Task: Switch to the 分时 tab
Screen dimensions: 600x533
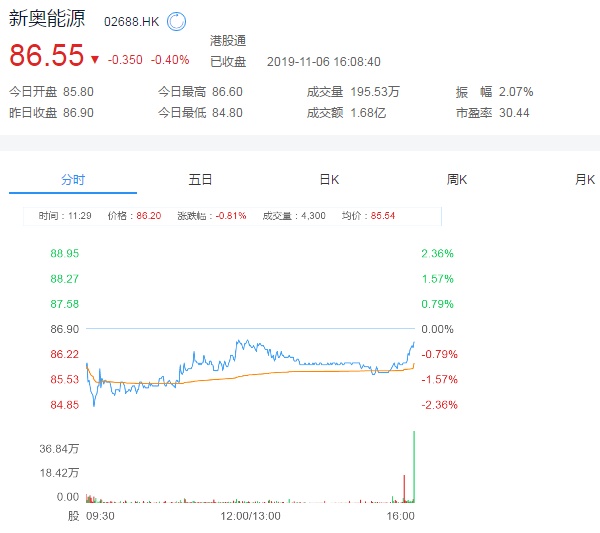Action: pos(73,180)
